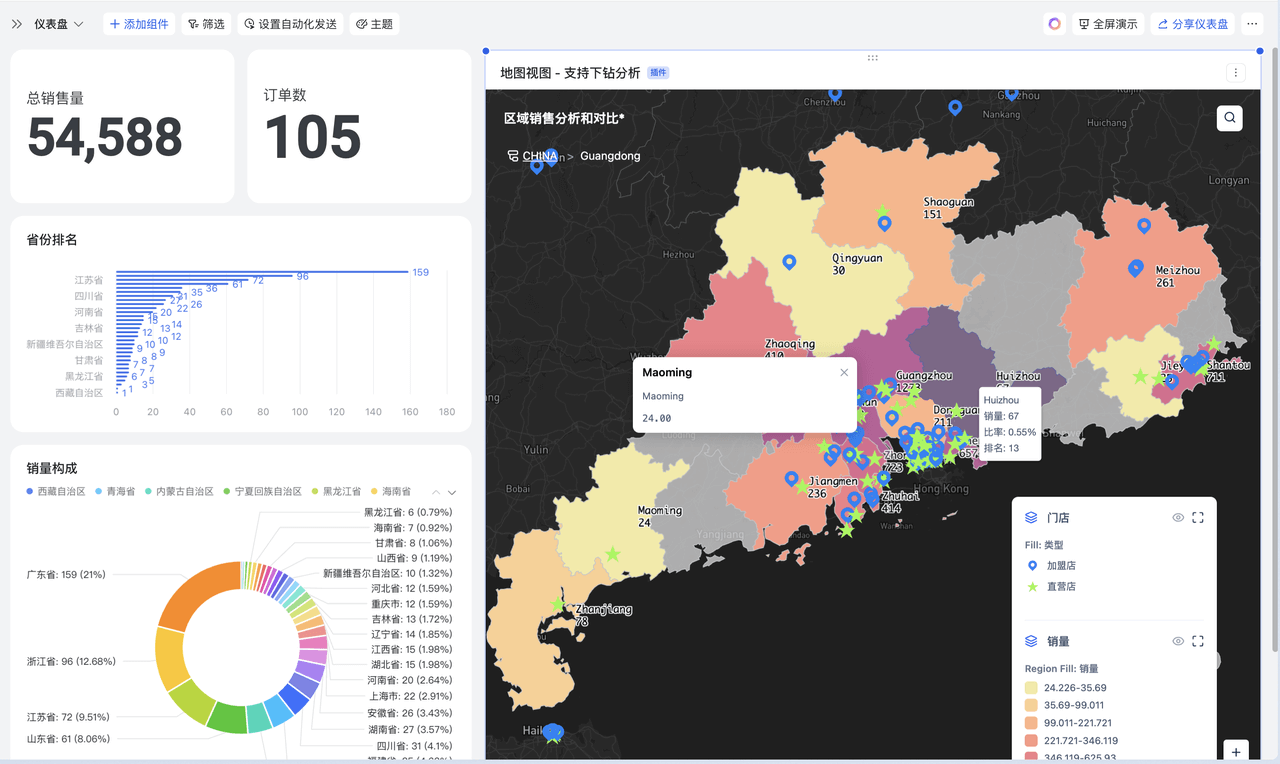
Task: Toggle visibility of the 销量 layer
Action: [x=1178, y=641]
